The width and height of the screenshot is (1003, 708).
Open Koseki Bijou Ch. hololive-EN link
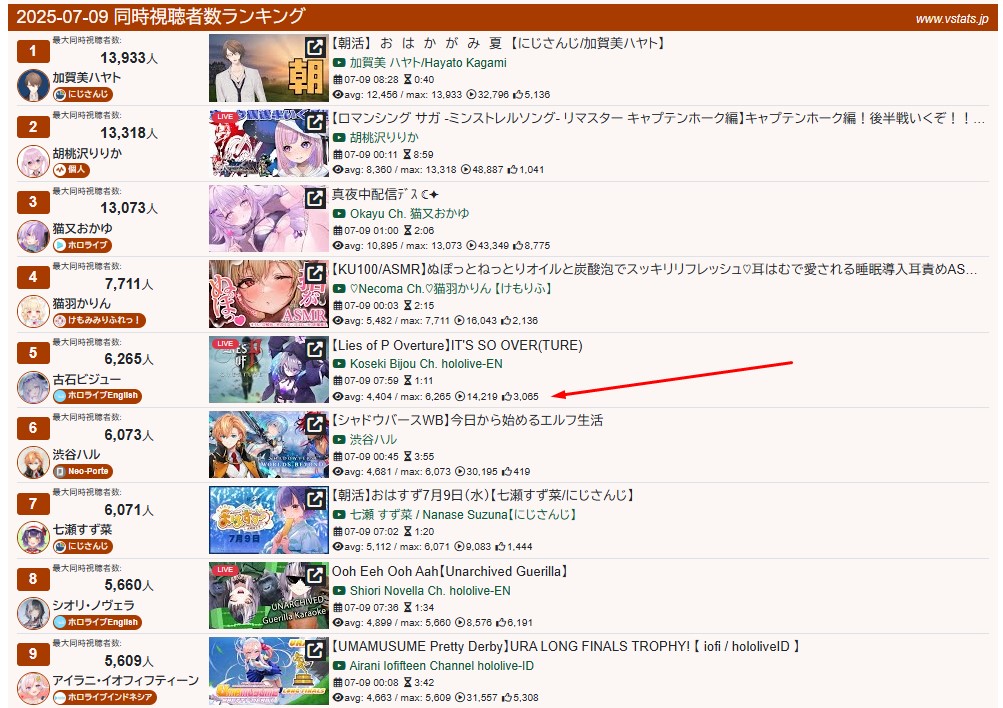(426, 364)
